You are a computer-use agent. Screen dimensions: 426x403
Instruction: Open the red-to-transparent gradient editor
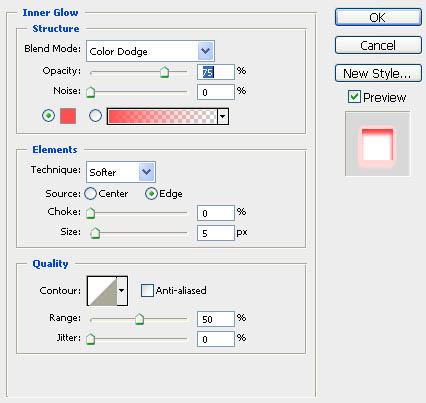(x=162, y=116)
